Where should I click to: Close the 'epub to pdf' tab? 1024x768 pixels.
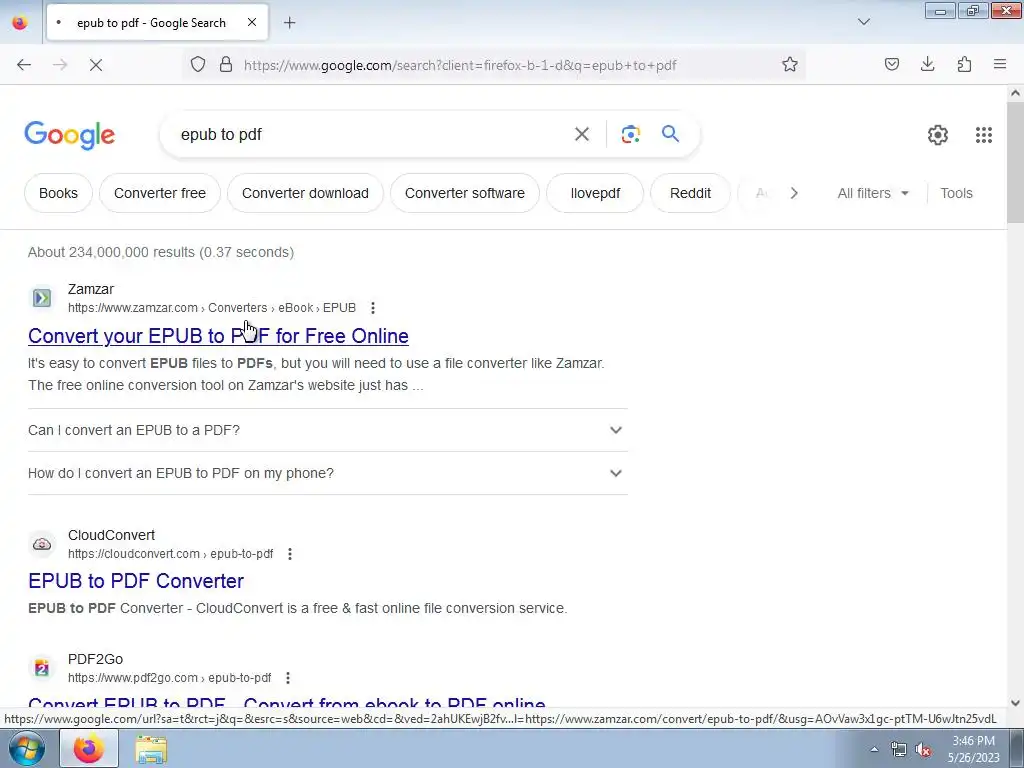pos(252,22)
